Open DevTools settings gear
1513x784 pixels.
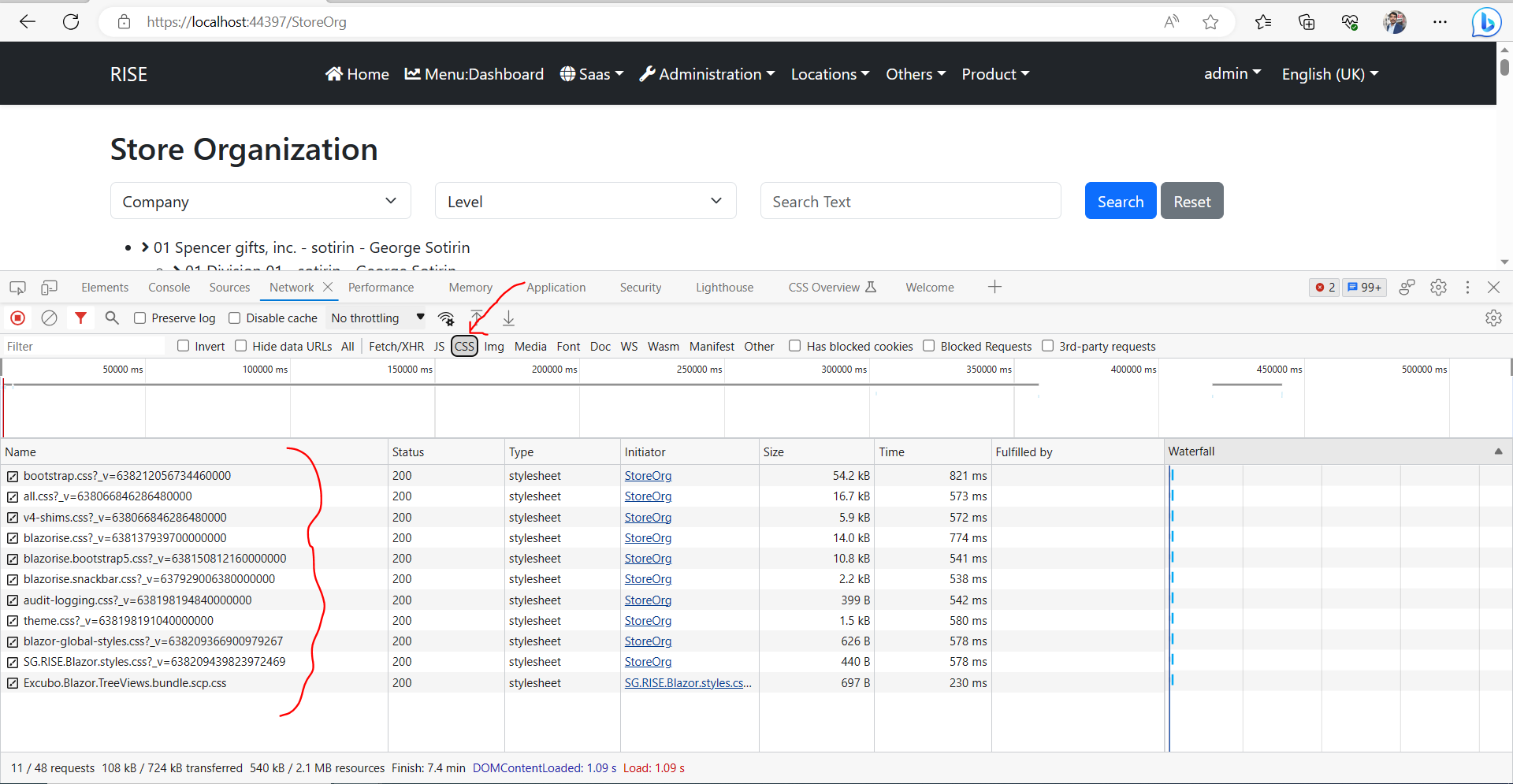click(1438, 288)
